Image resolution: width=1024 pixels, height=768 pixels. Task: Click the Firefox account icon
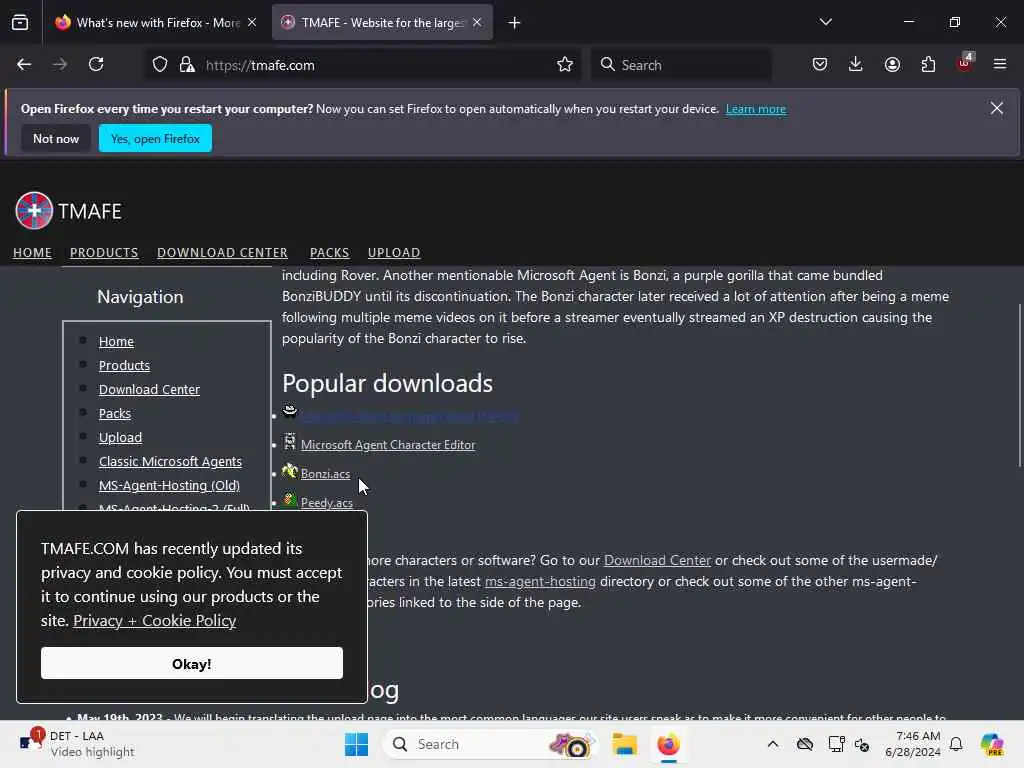pos(892,64)
